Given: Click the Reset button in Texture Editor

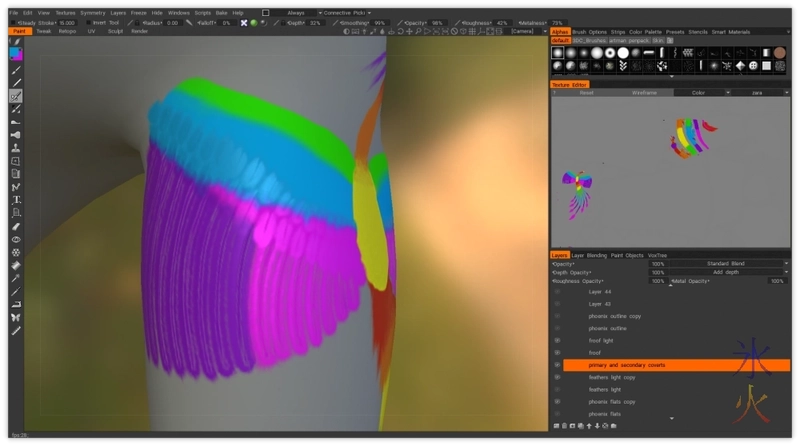Looking at the screenshot, I should [587, 92].
